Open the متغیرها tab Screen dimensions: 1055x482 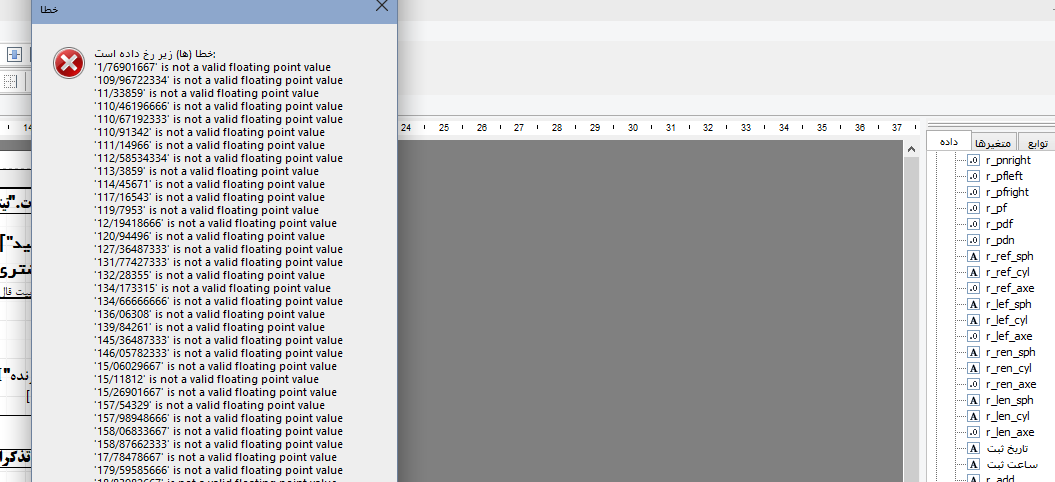point(995,143)
